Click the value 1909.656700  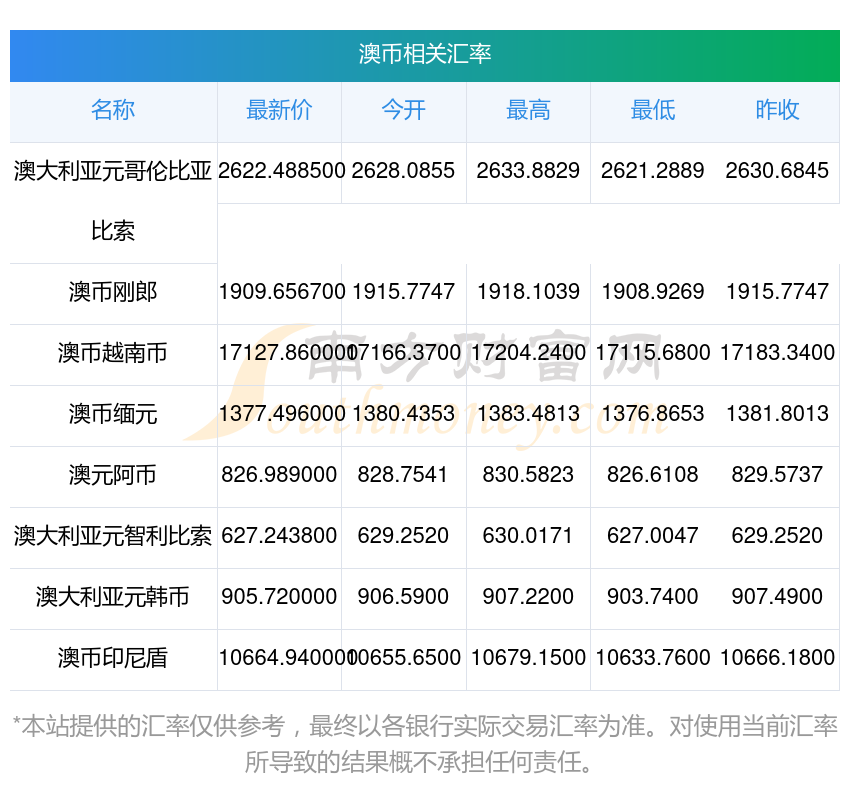tap(282, 292)
